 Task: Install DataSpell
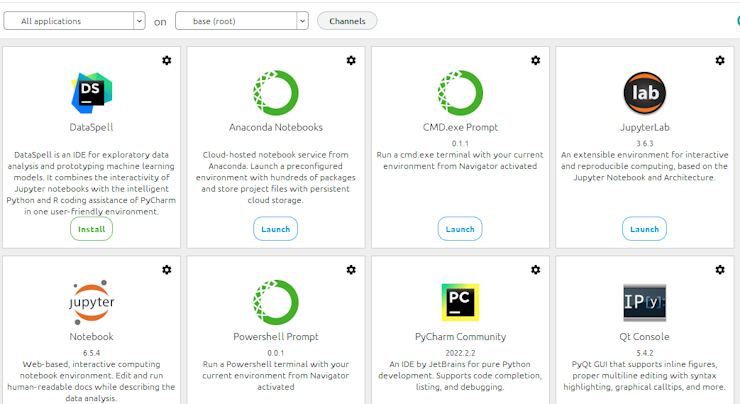point(92,229)
